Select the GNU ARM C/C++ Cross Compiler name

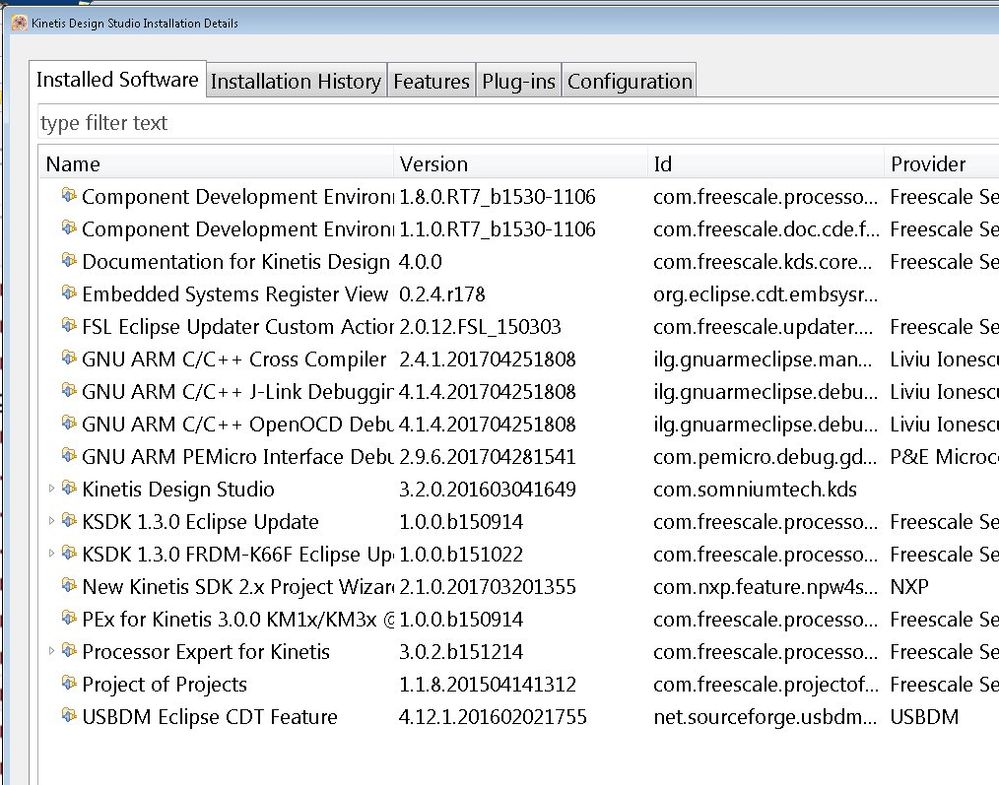pyautogui.click(x=234, y=359)
